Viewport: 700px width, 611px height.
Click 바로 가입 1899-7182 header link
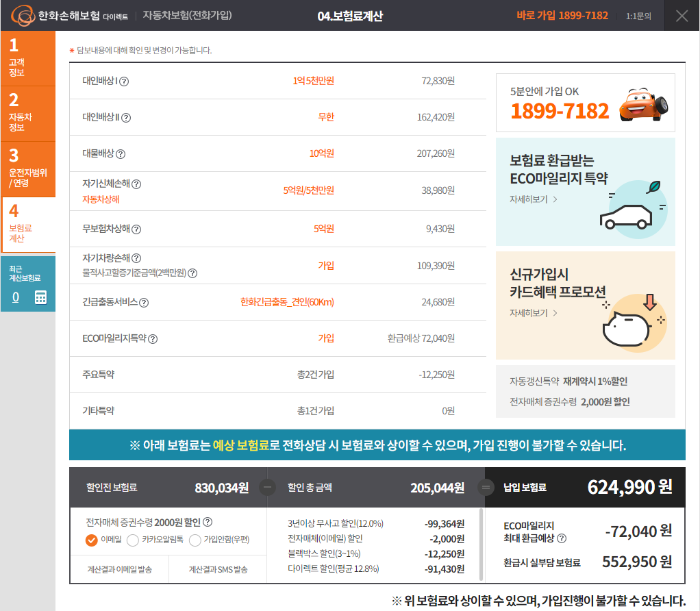point(562,16)
